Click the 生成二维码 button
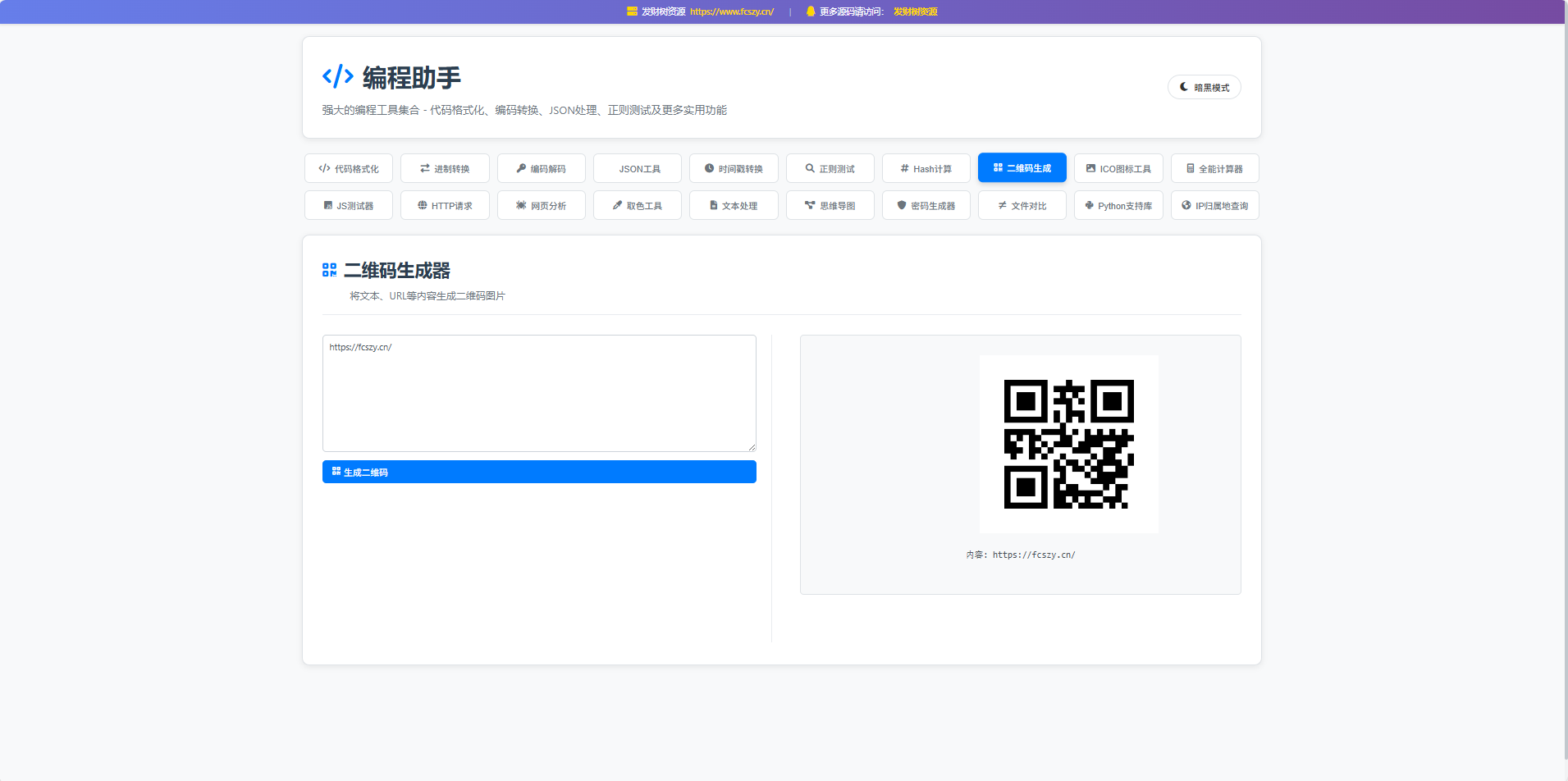This screenshot has width=1568, height=781. point(539,472)
